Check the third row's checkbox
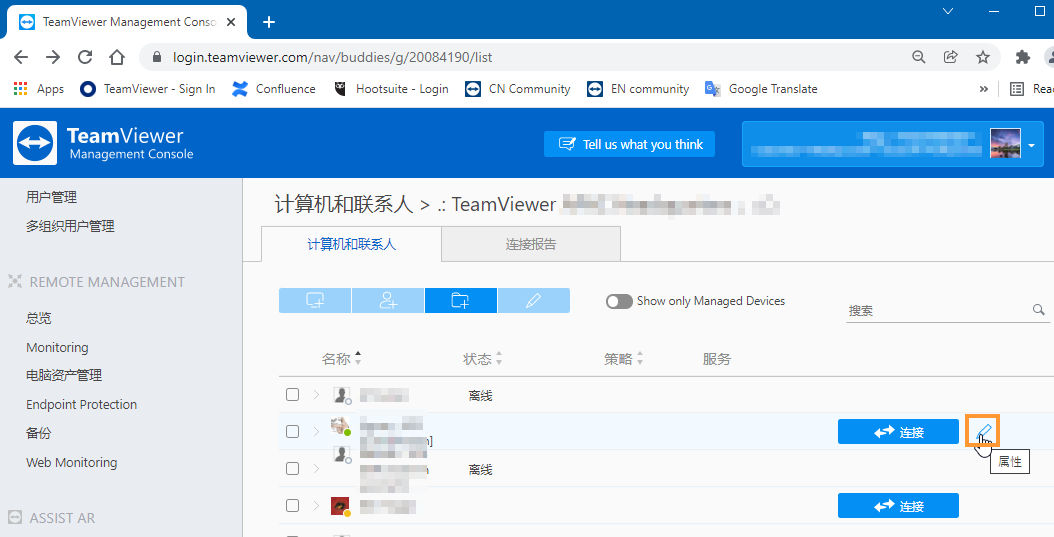1054x537 pixels. coord(292,468)
